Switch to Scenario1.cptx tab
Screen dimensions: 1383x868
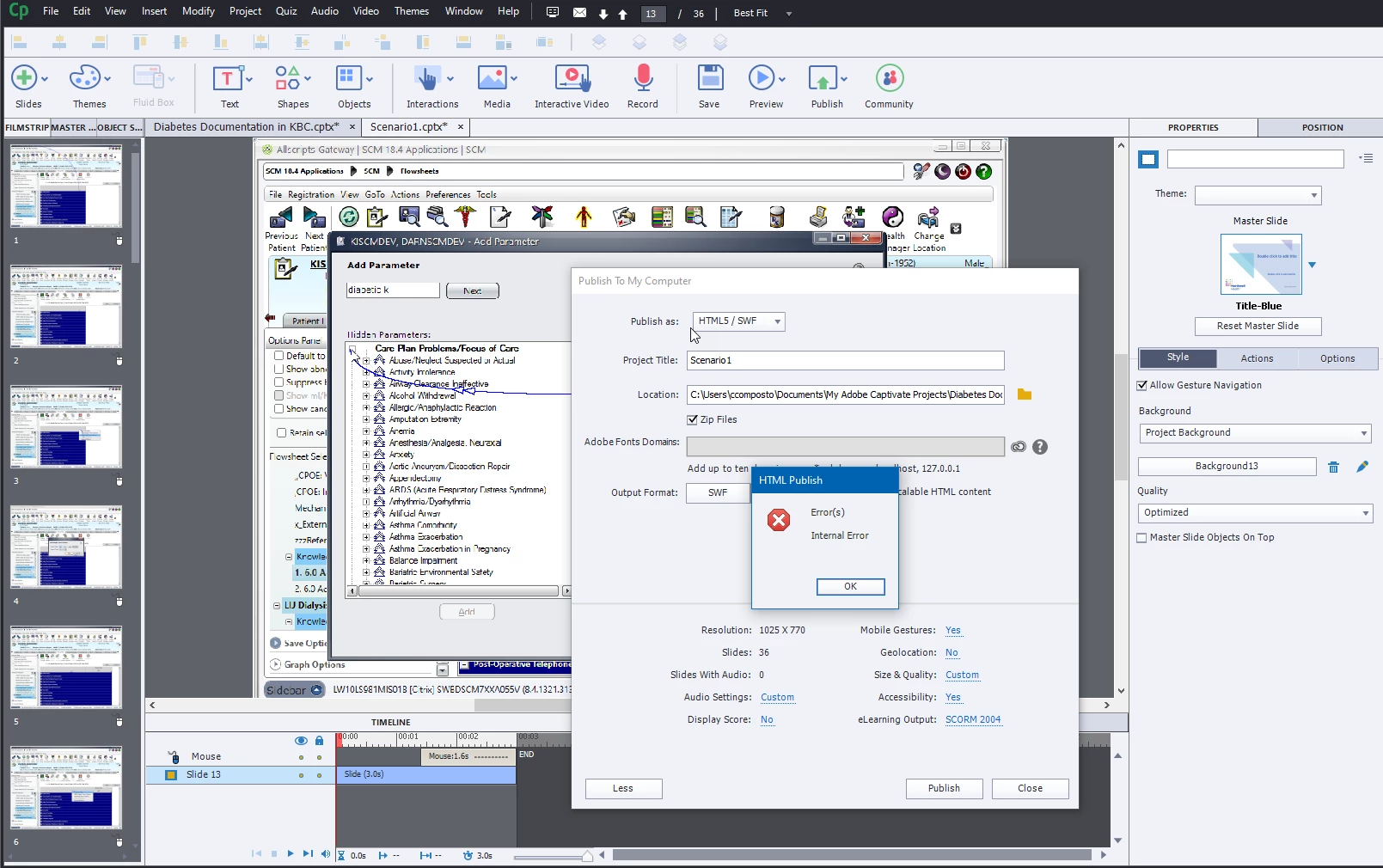[408, 127]
